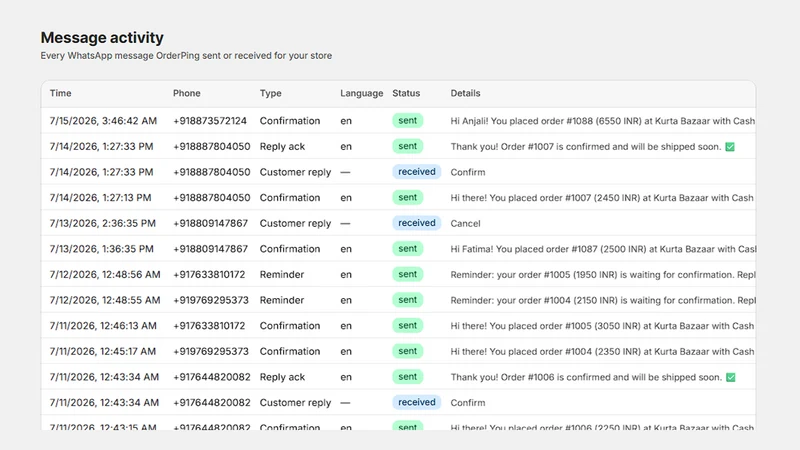Viewport: 800px width, 450px height.
Task: Click the Time column header
Action: pyautogui.click(x=60, y=93)
